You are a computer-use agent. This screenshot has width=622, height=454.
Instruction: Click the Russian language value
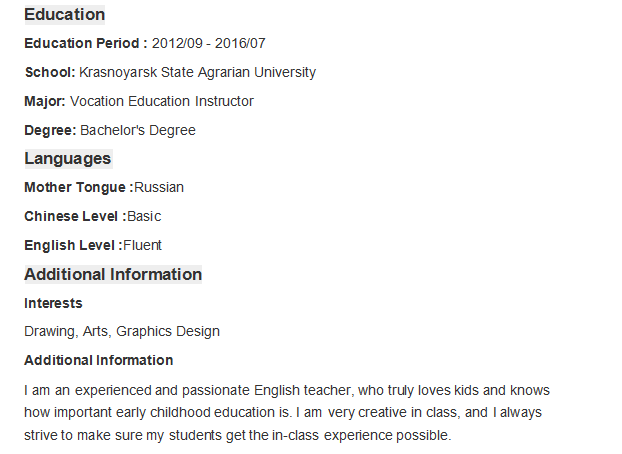[159, 187]
